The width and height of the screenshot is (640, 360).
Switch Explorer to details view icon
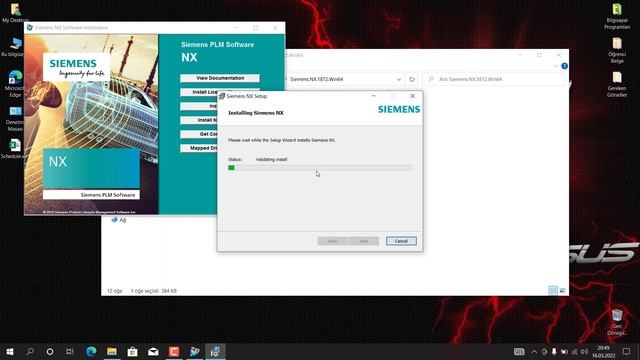tap(553, 291)
